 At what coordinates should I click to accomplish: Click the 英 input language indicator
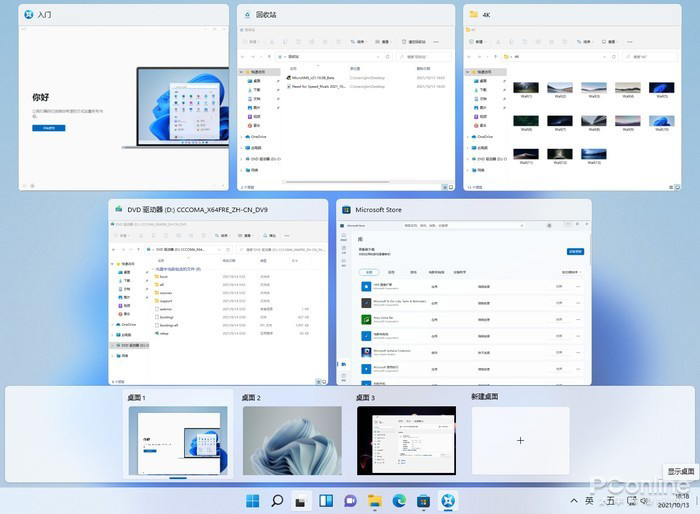(591, 500)
